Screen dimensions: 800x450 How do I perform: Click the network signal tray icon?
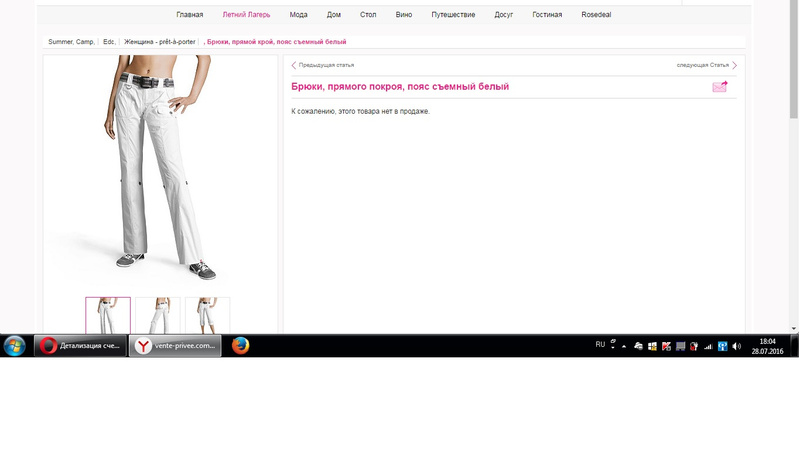coord(708,346)
